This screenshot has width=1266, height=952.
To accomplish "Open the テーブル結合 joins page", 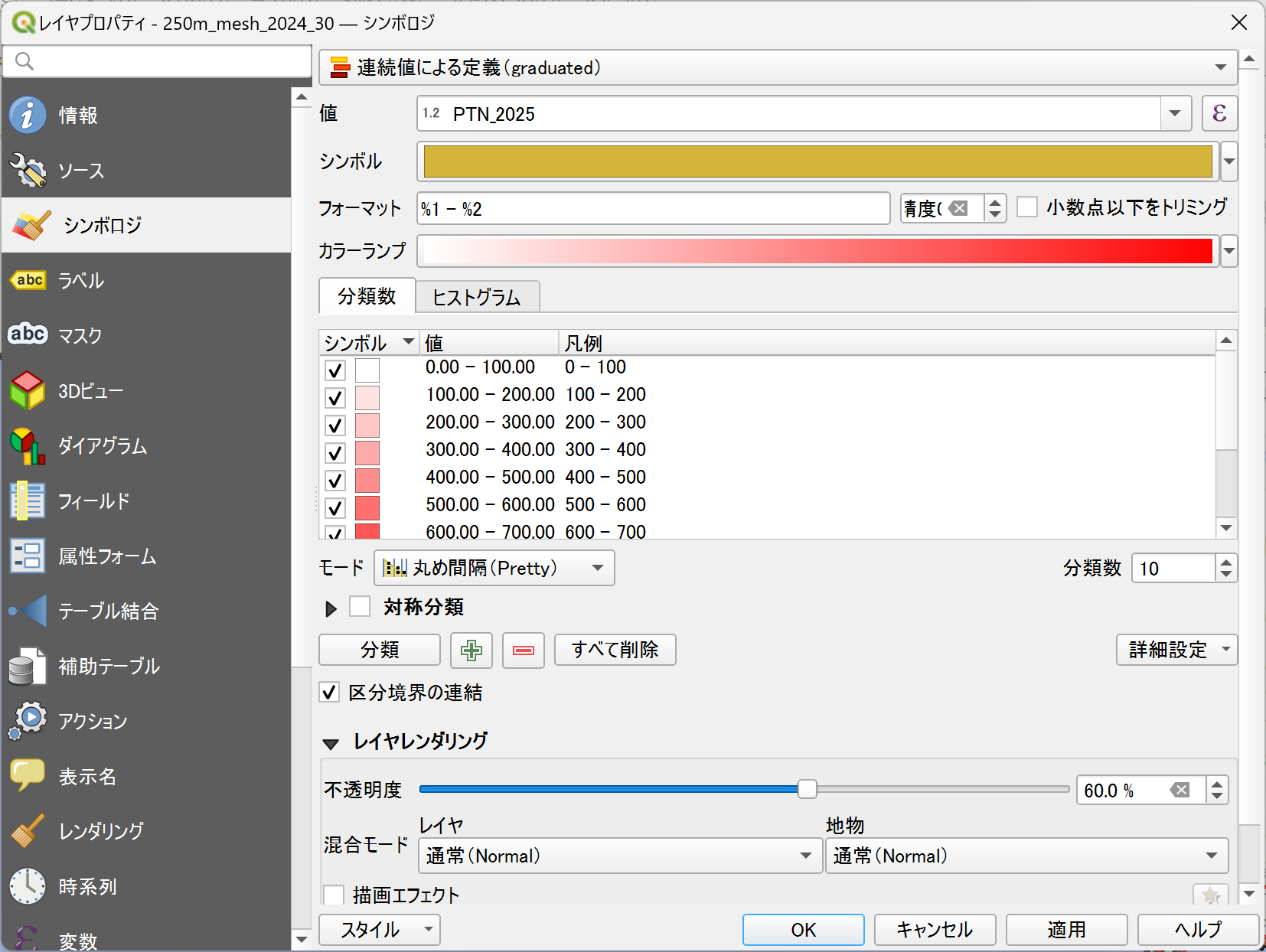I will [x=108, y=611].
